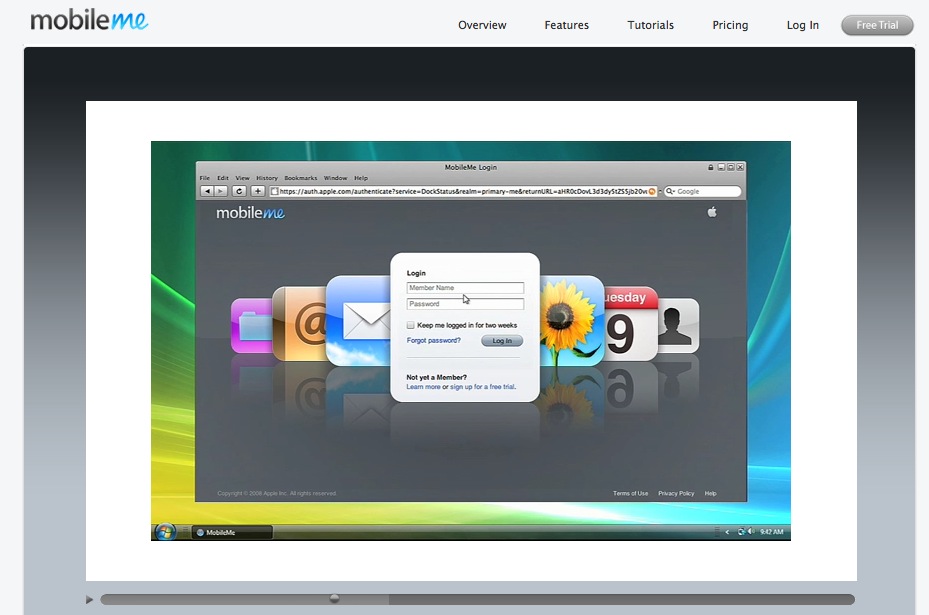Screen dimensions: 929x615
Task: Open the Bookmarks menu
Action: (300, 178)
